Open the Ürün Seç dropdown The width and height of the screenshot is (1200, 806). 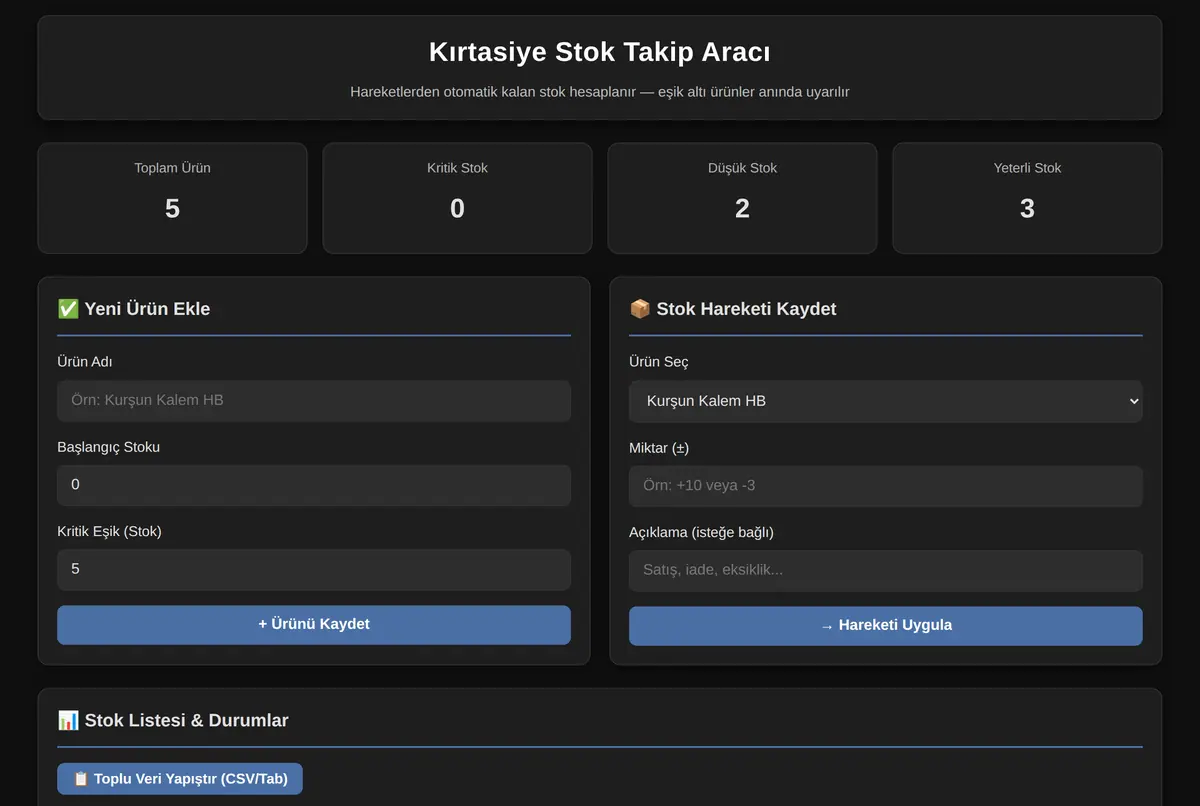885,401
